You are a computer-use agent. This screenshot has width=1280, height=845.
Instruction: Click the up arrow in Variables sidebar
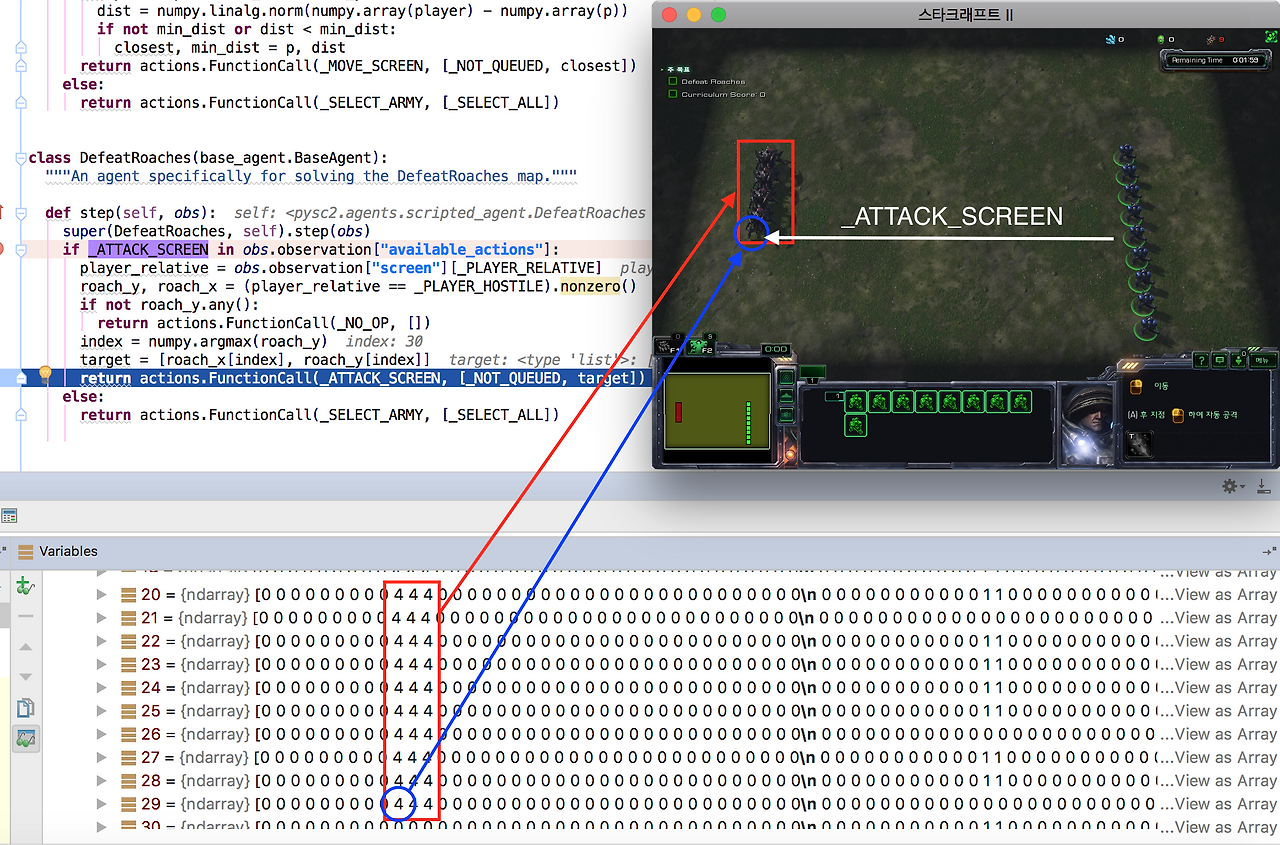point(26,647)
